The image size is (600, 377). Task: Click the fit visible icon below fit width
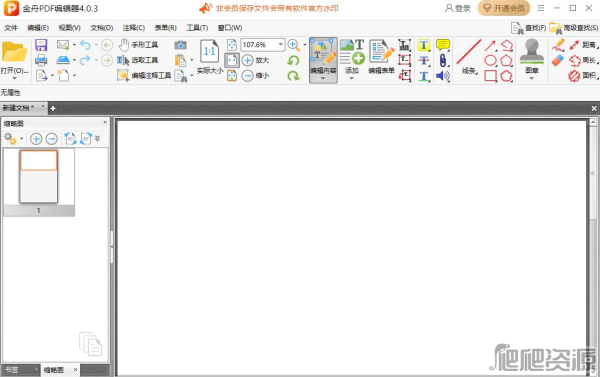click(x=232, y=75)
